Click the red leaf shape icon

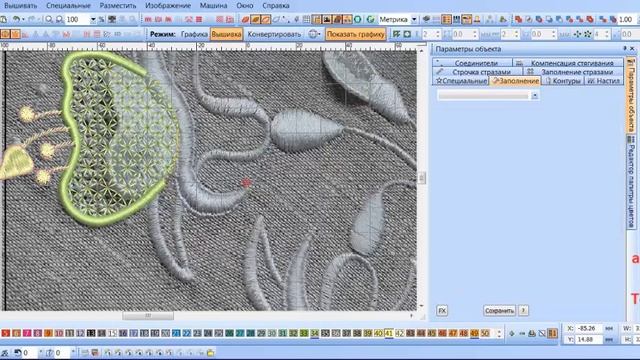pos(245,19)
